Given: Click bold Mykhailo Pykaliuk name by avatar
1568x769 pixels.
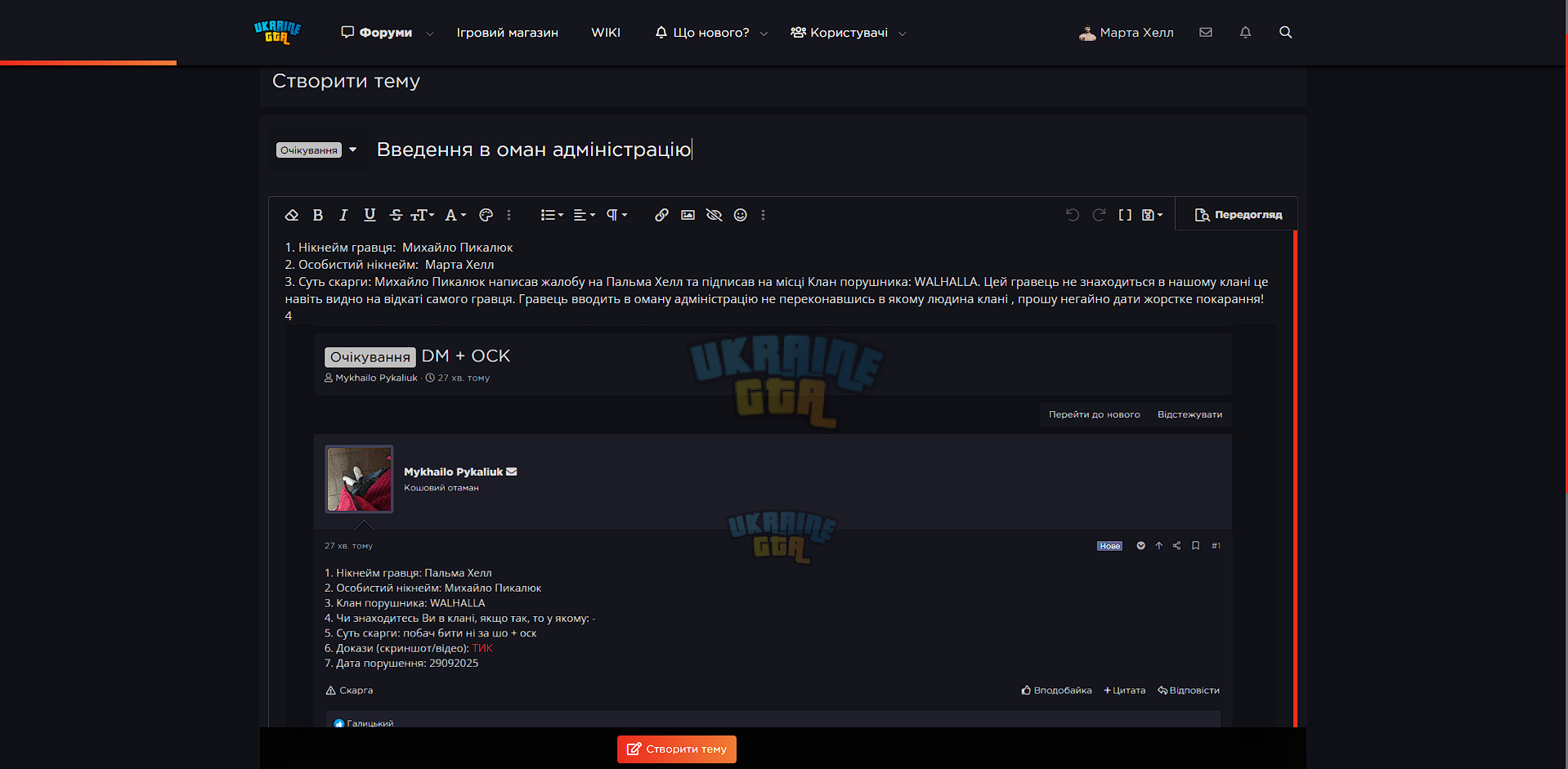Looking at the screenshot, I should [453, 472].
